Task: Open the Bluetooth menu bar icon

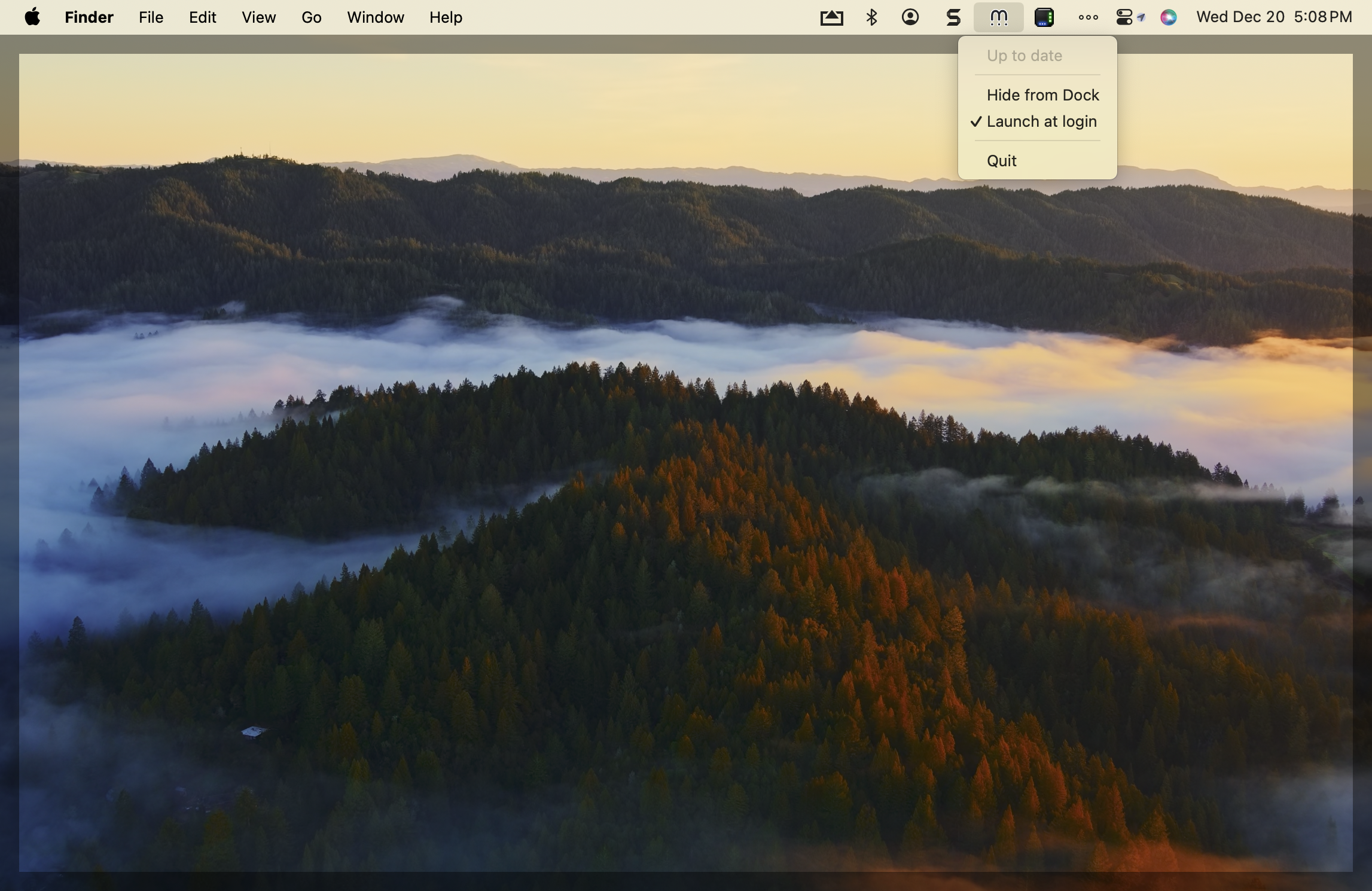Action: click(x=871, y=17)
